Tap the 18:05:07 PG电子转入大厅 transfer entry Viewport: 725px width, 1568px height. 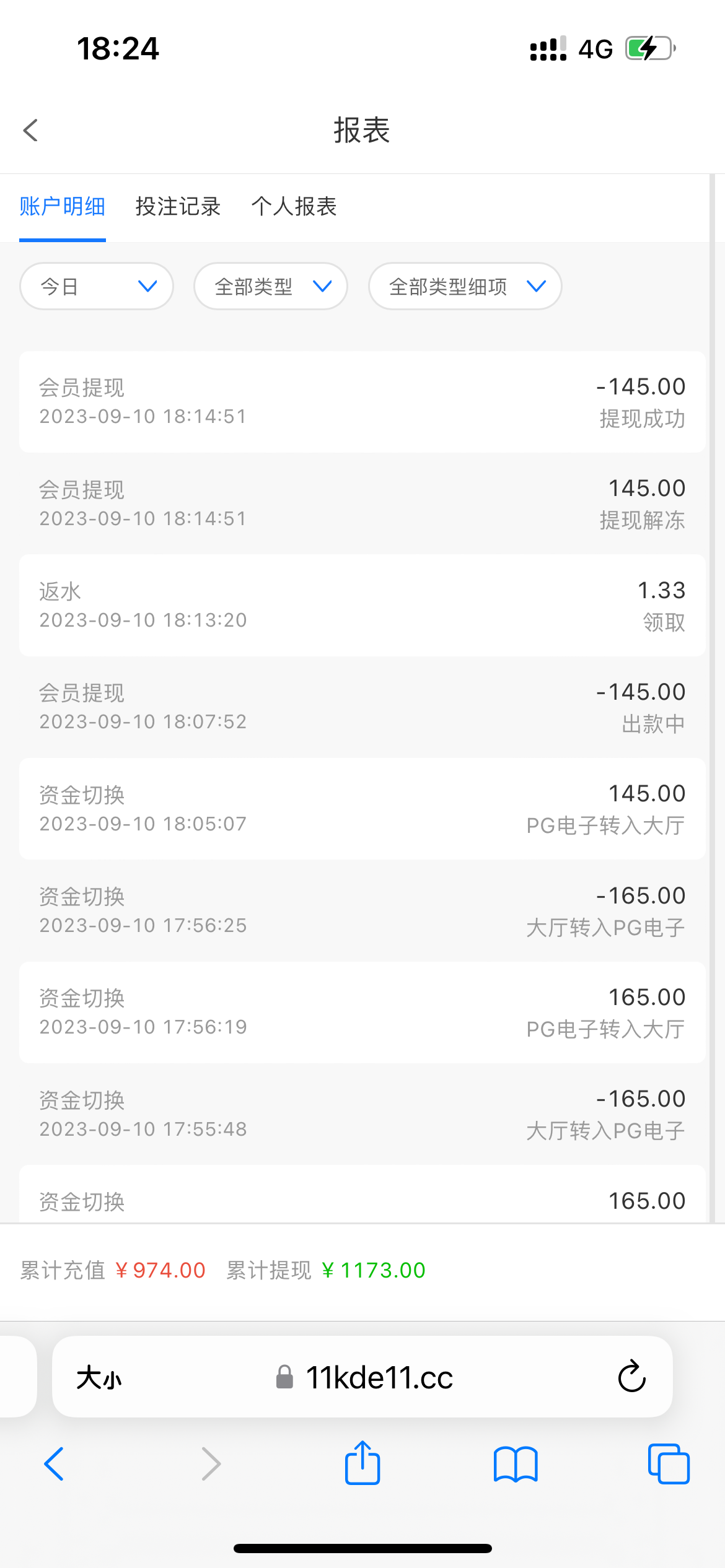362,809
